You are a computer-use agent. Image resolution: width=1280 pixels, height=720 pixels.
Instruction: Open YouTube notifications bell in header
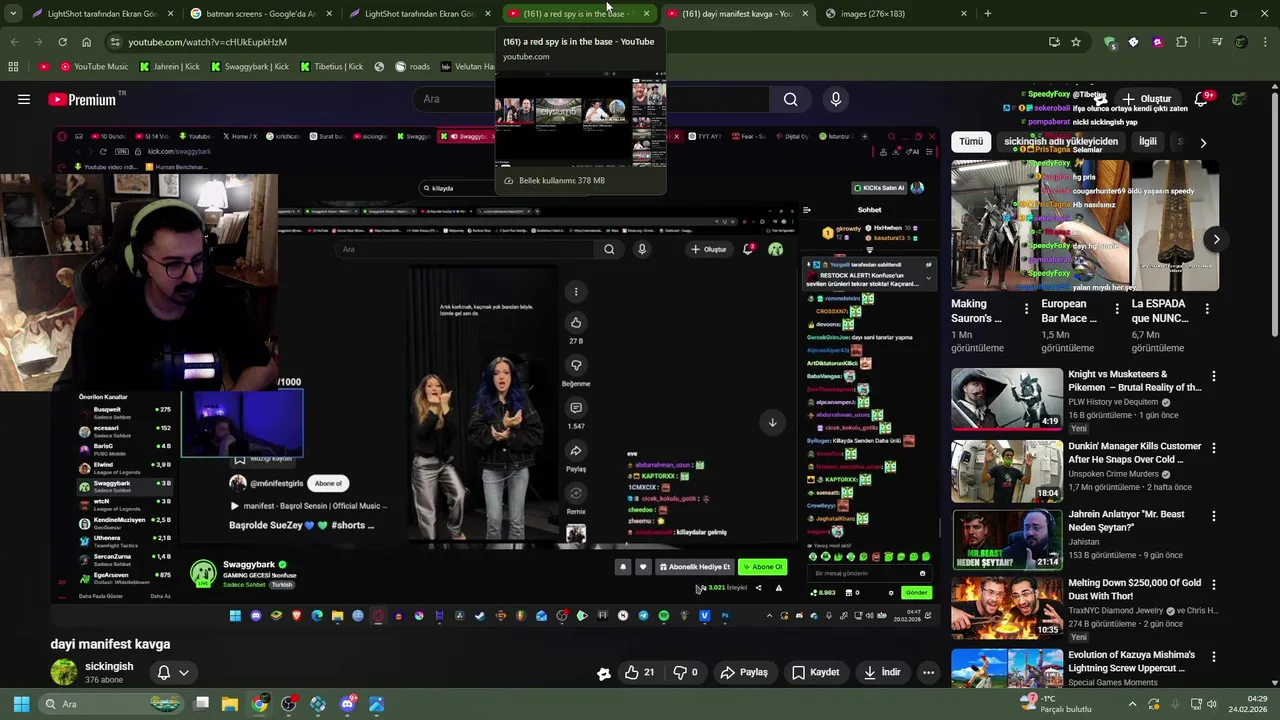(x=1203, y=99)
